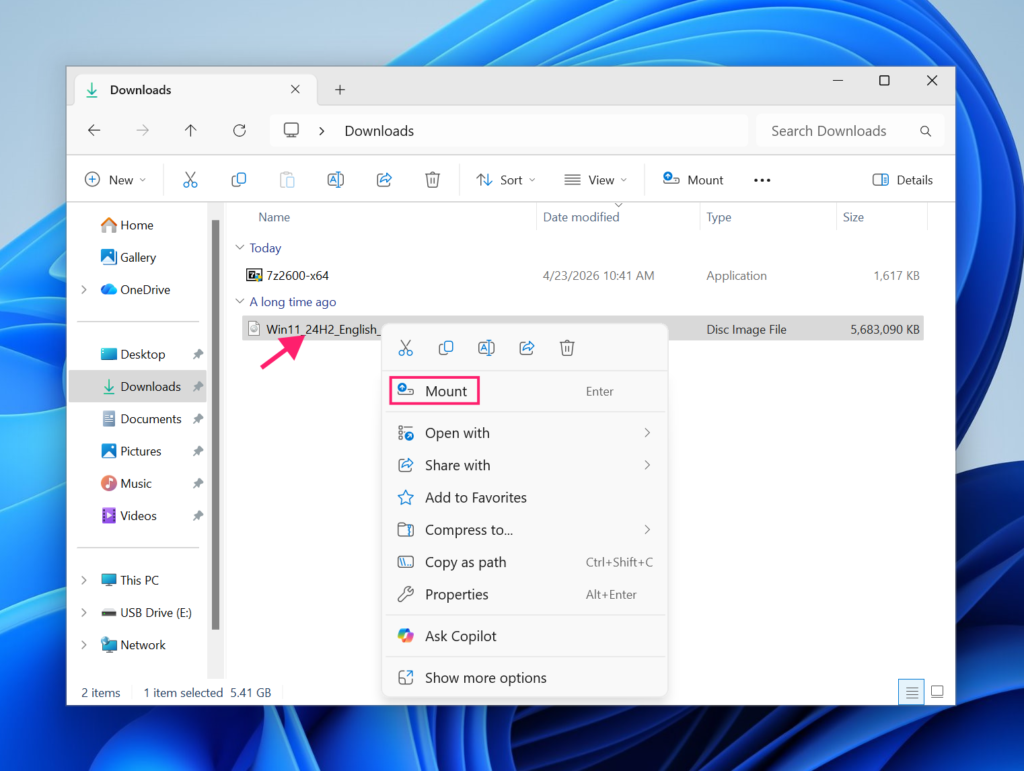The image size is (1024, 771).
Task: Open the View dropdown
Action: [596, 180]
